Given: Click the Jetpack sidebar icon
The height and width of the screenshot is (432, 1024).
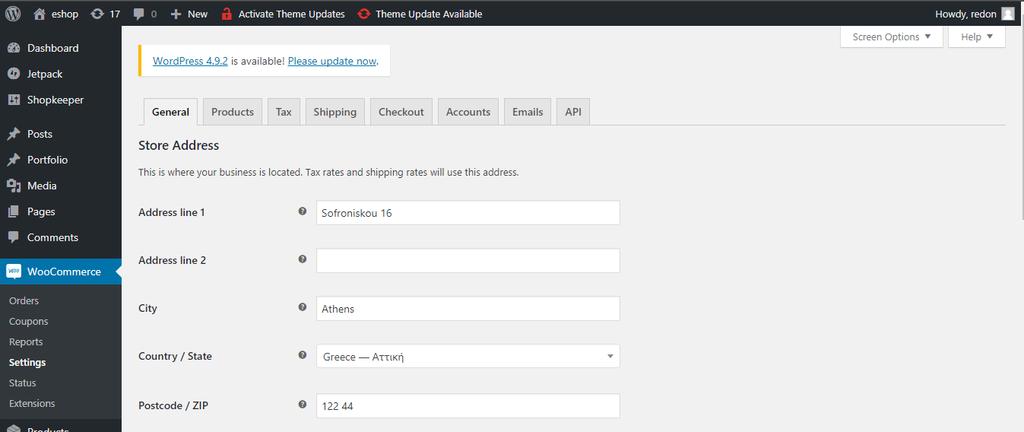Looking at the screenshot, I should click(14, 74).
